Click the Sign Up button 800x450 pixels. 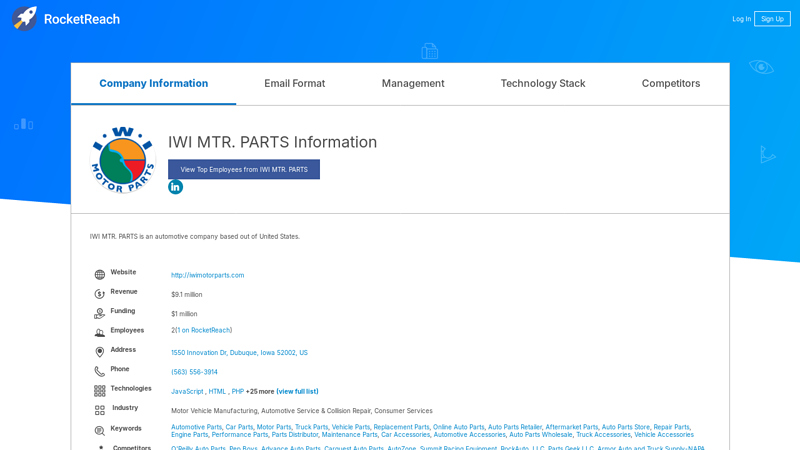(x=772, y=19)
